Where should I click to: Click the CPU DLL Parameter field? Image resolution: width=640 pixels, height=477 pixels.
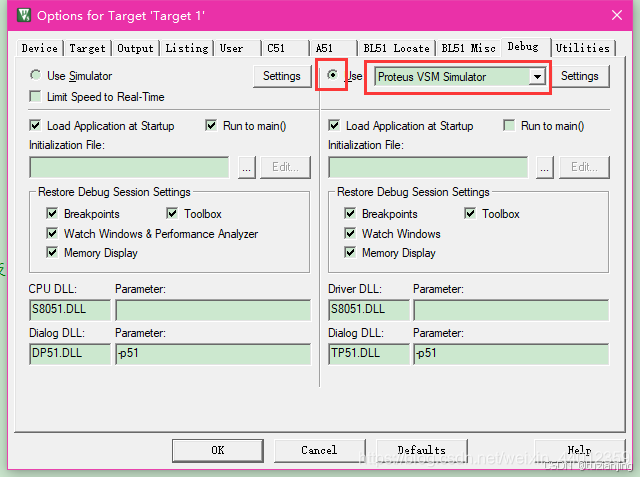pyautogui.click(x=213, y=310)
